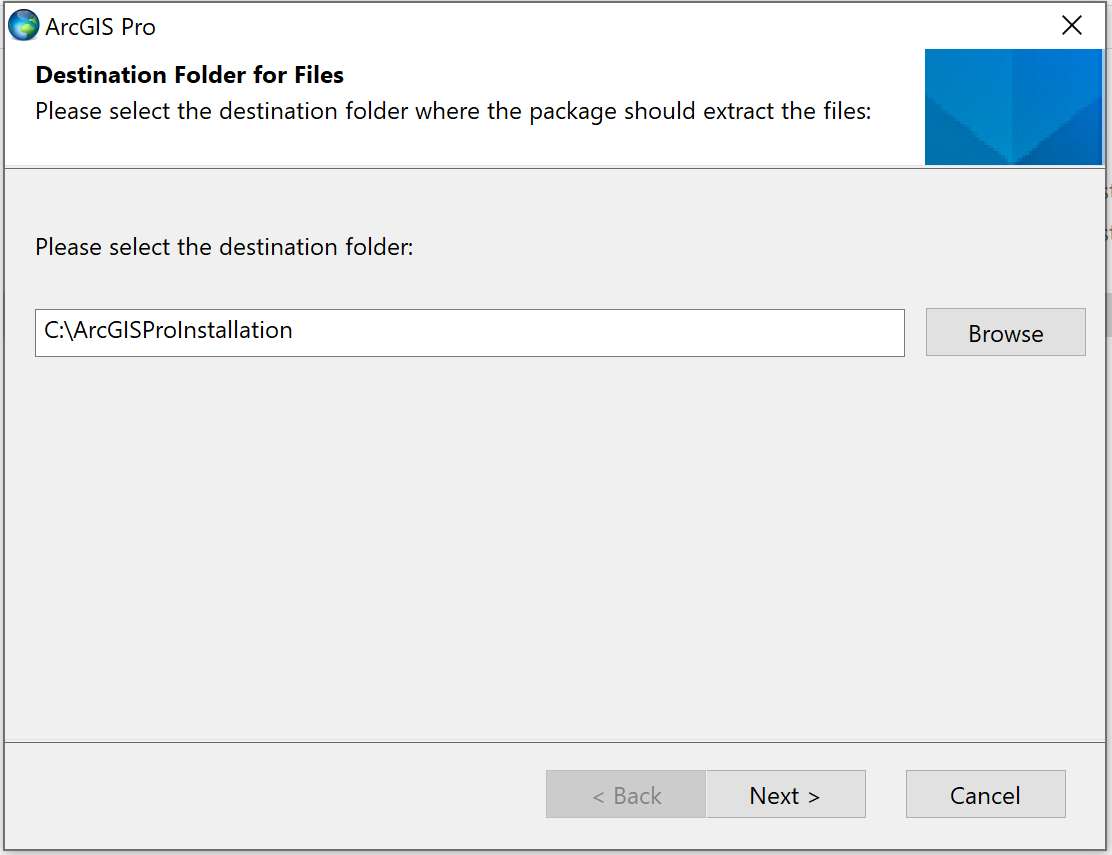The image size is (1112, 855).
Task: Proceed by pressing the Next button
Action: [x=785, y=795]
